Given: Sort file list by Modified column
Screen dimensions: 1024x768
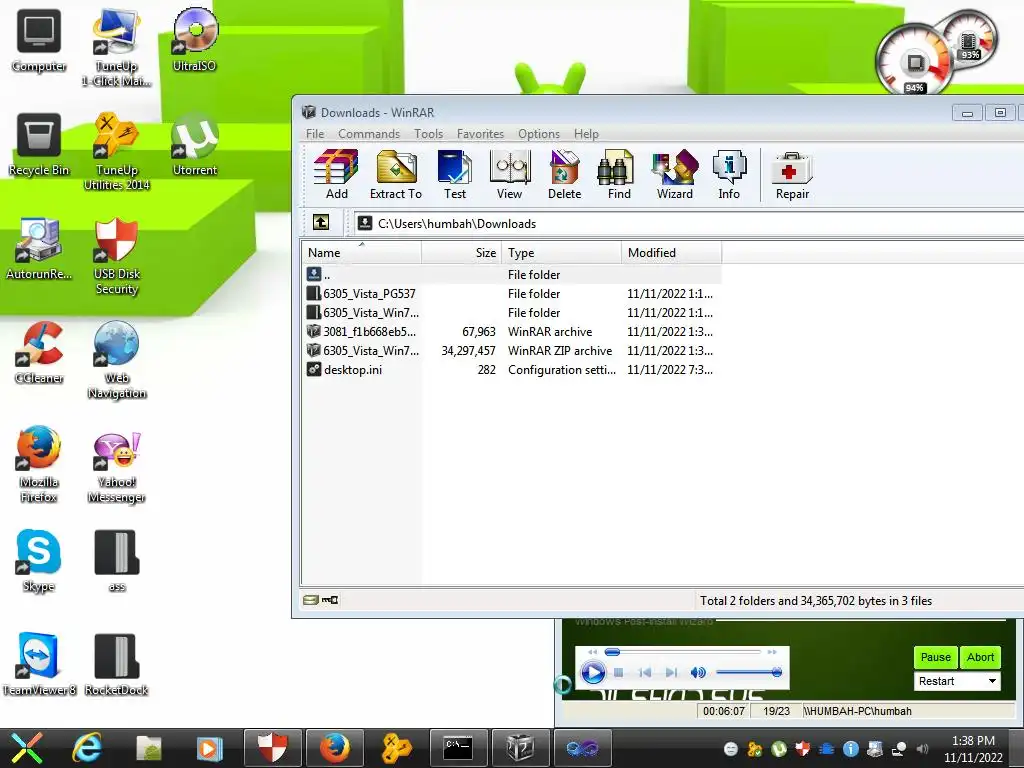Looking at the screenshot, I should coord(671,253).
